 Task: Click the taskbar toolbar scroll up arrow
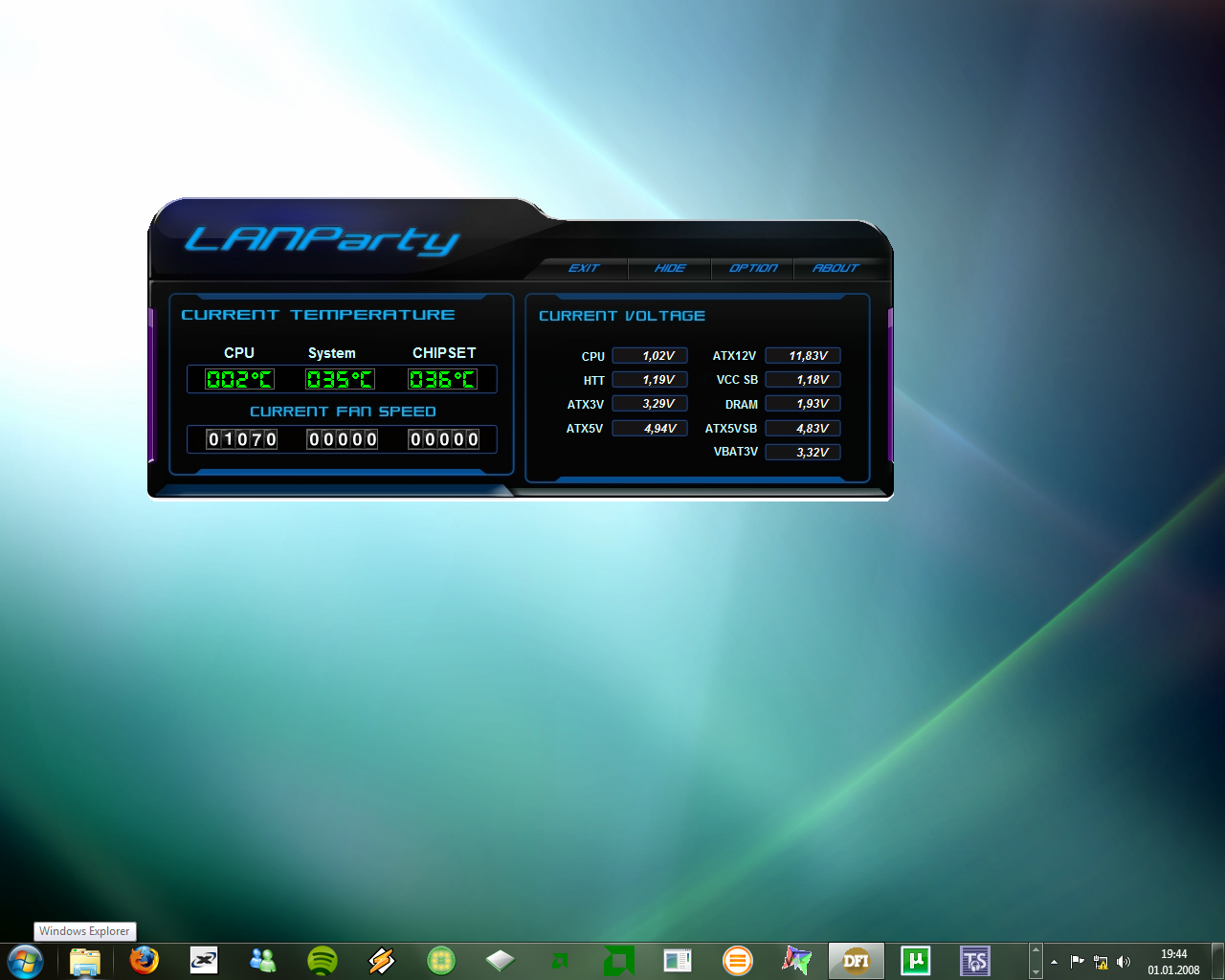1036,949
